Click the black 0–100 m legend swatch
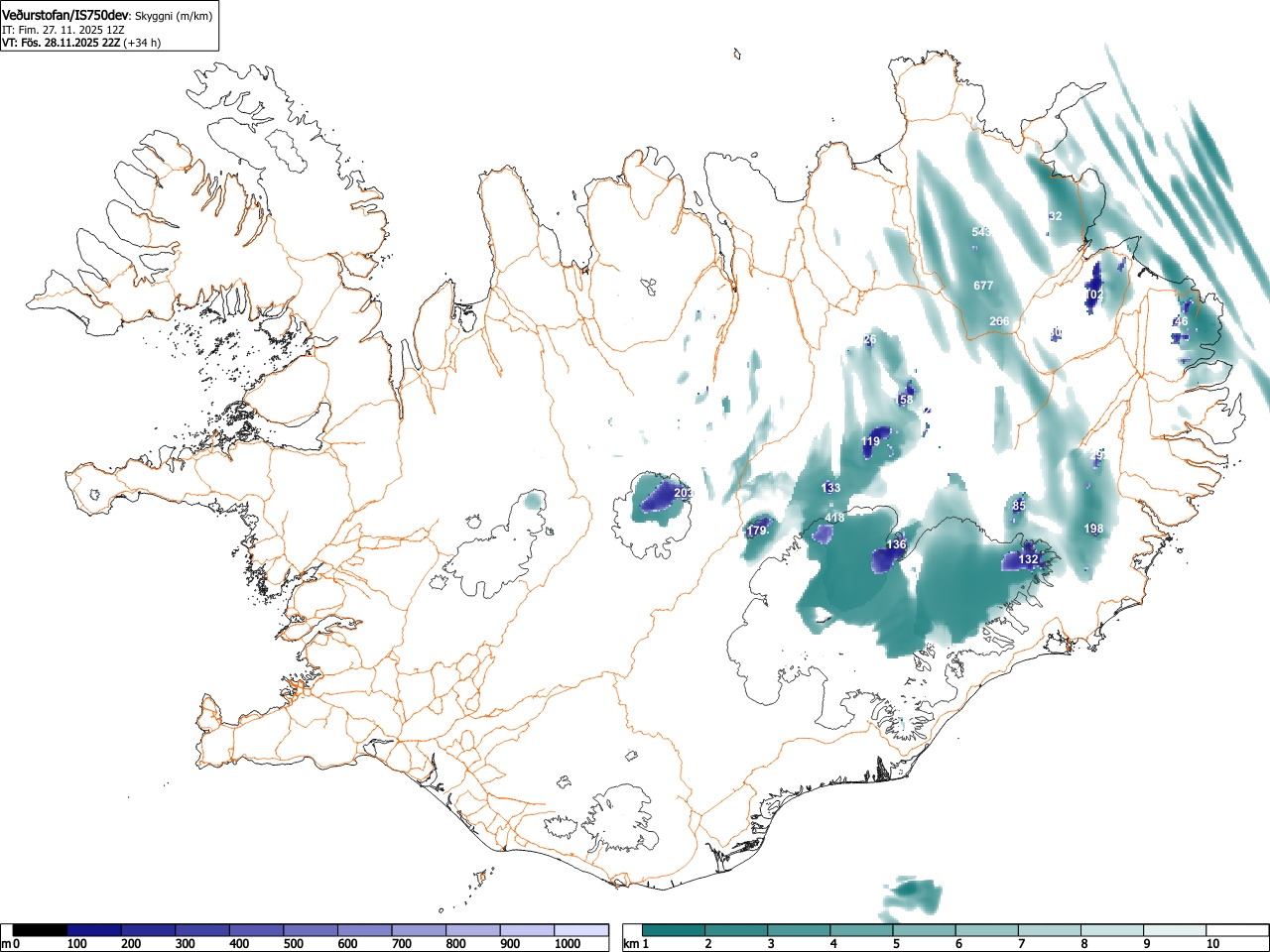This screenshot has height=952, width=1270. 40,930
